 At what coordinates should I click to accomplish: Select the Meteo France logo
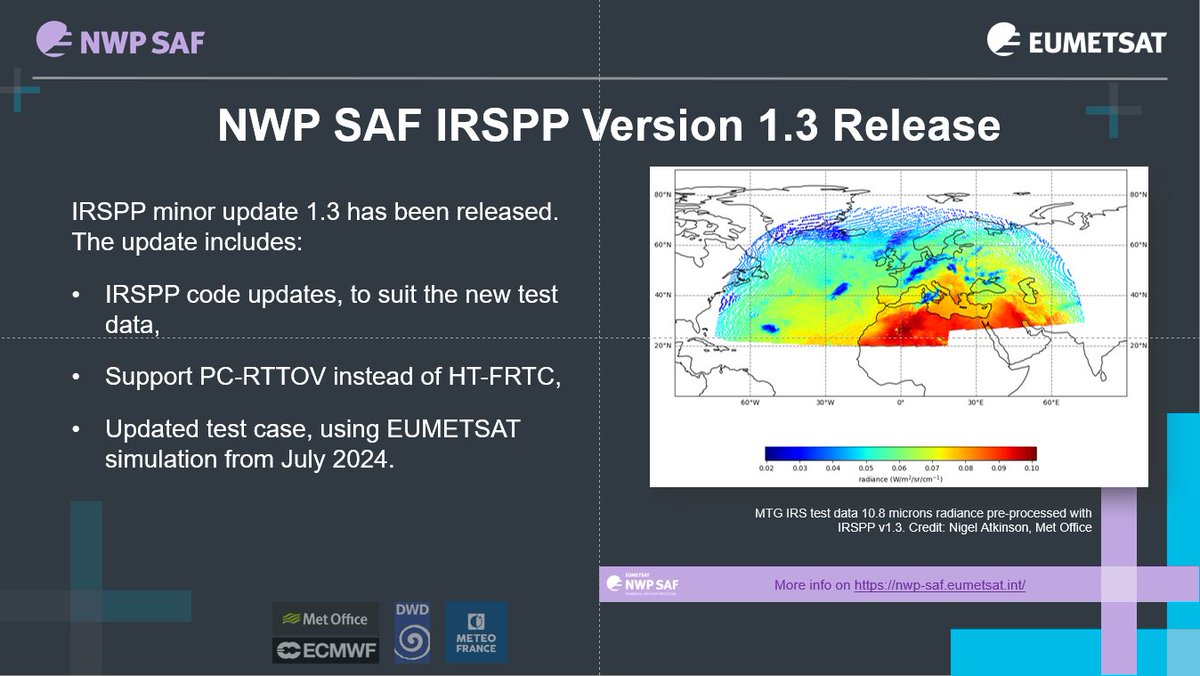(x=476, y=632)
